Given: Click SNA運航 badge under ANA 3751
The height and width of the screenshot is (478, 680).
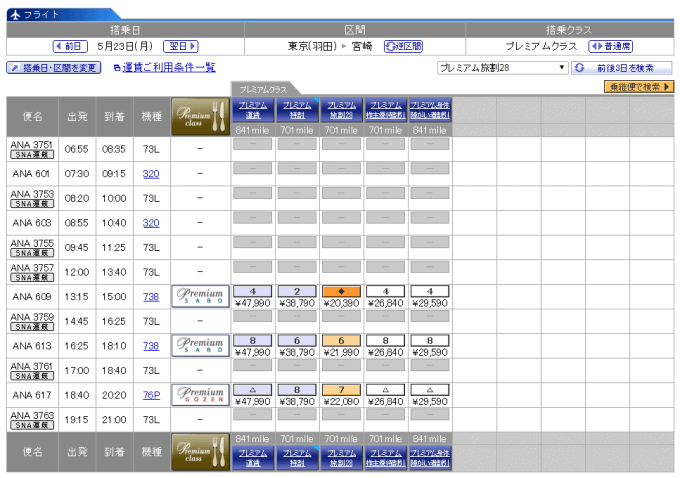Looking at the screenshot, I should click(32, 155).
